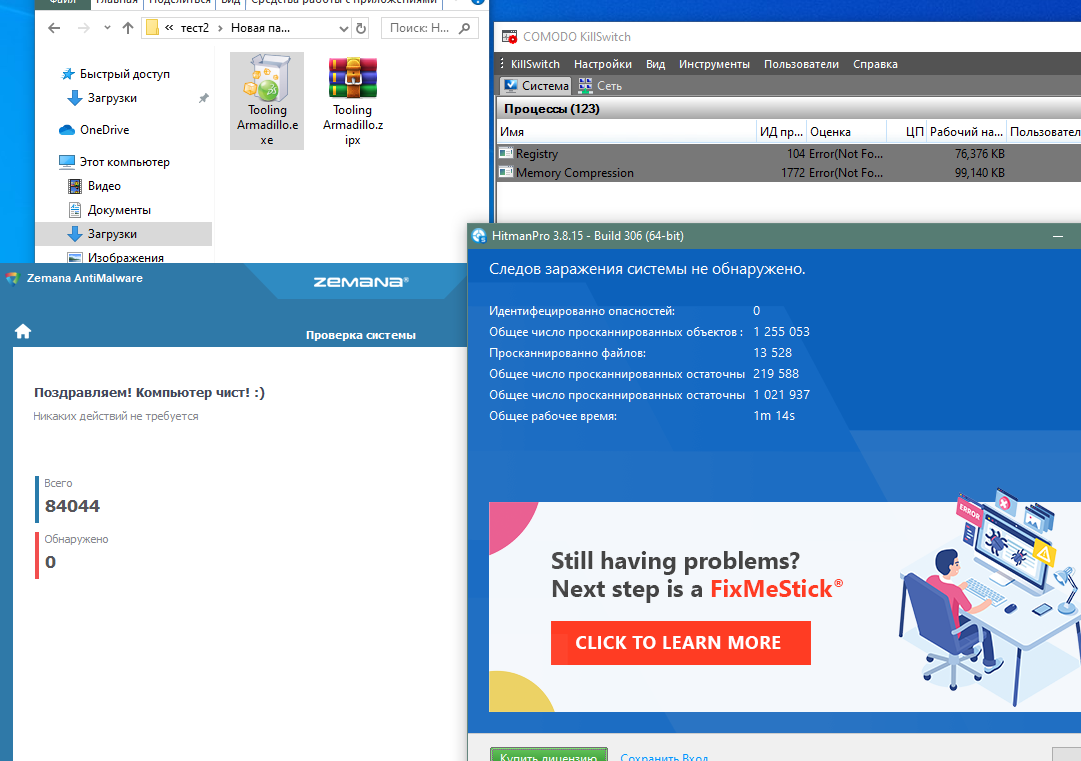Screen dimensions: 1081x761
Task: Switch to Сеть tab in KillSwitch
Action: (x=600, y=85)
